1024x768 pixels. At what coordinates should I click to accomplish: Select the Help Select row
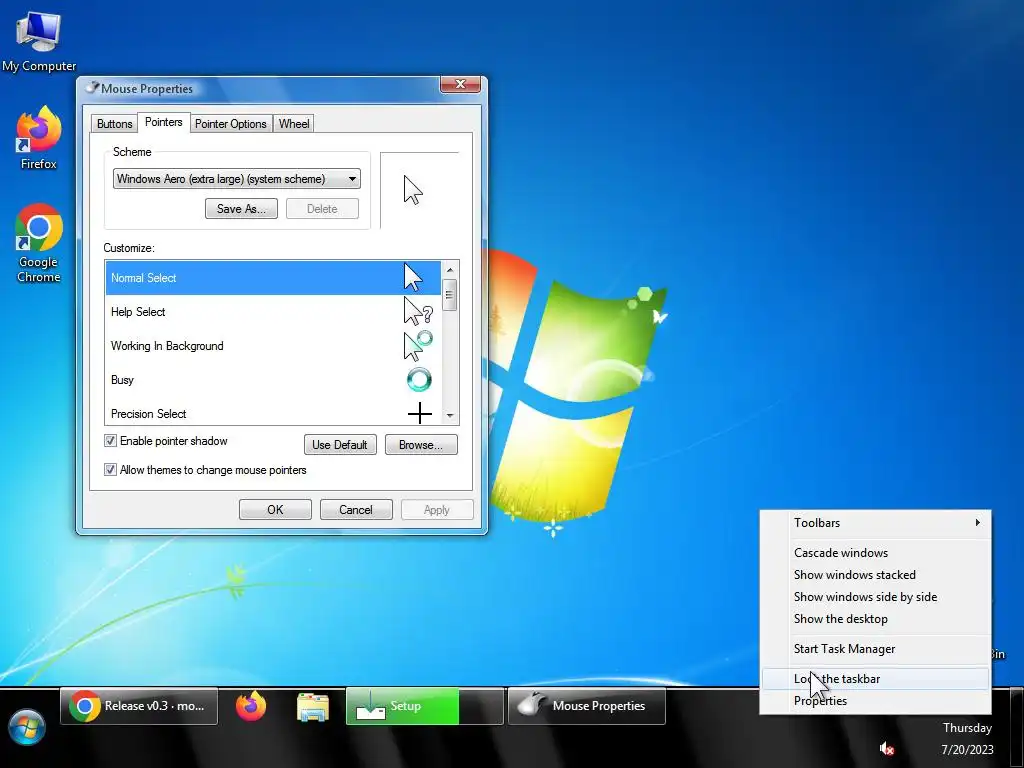pyautogui.click(x=273, y=312)
